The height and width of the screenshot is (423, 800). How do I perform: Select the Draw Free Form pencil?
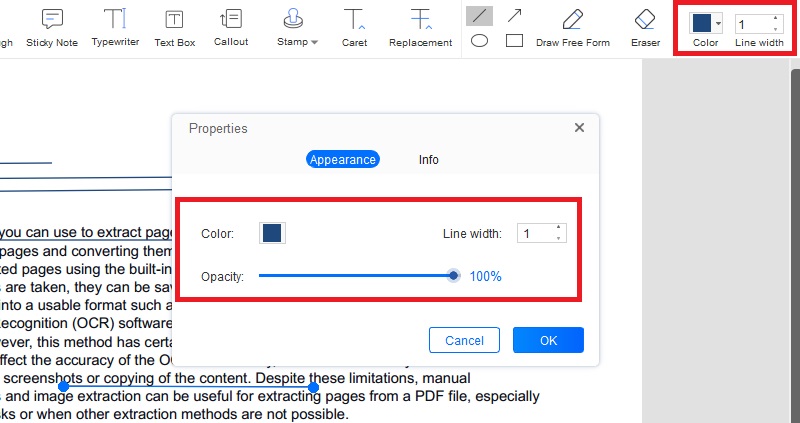[572, 29]
